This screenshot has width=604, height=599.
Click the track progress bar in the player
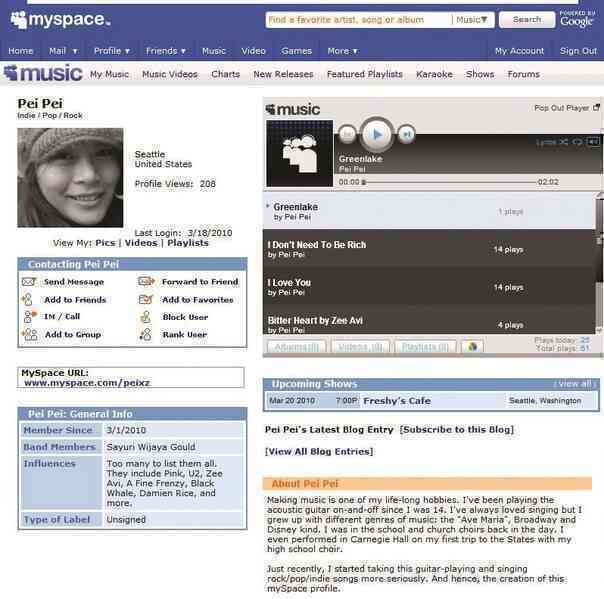[449, 182]
